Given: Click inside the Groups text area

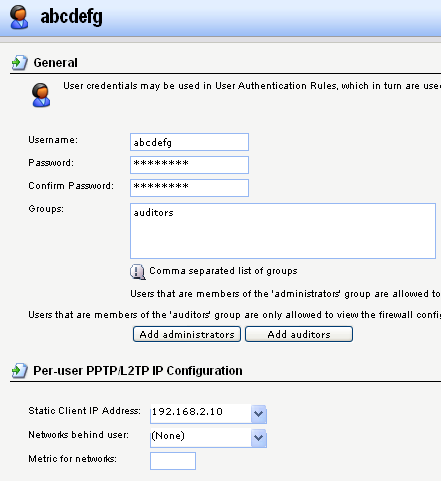Looking at the screenshot, I should (x=283, y=231).
